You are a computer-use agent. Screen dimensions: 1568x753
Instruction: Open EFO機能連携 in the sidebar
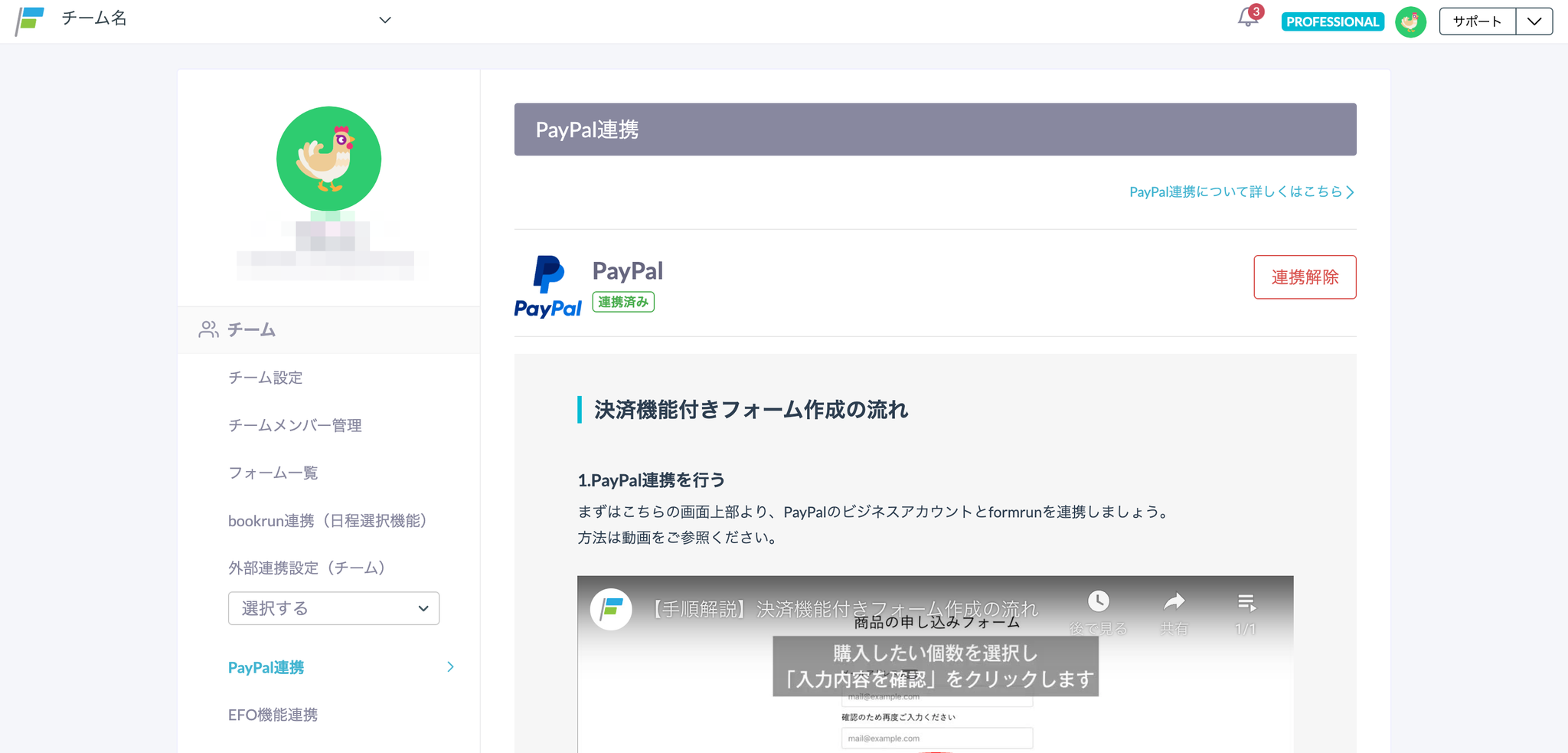pyautogui.click(x=273, y=715)
